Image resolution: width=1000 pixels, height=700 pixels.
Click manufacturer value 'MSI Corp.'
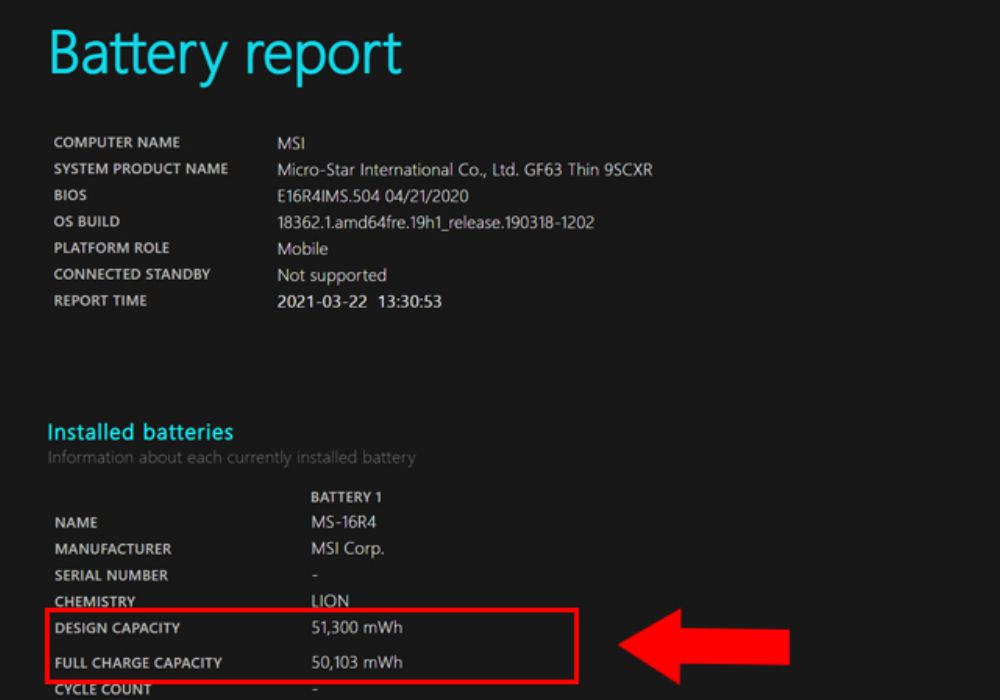(348, 549)
